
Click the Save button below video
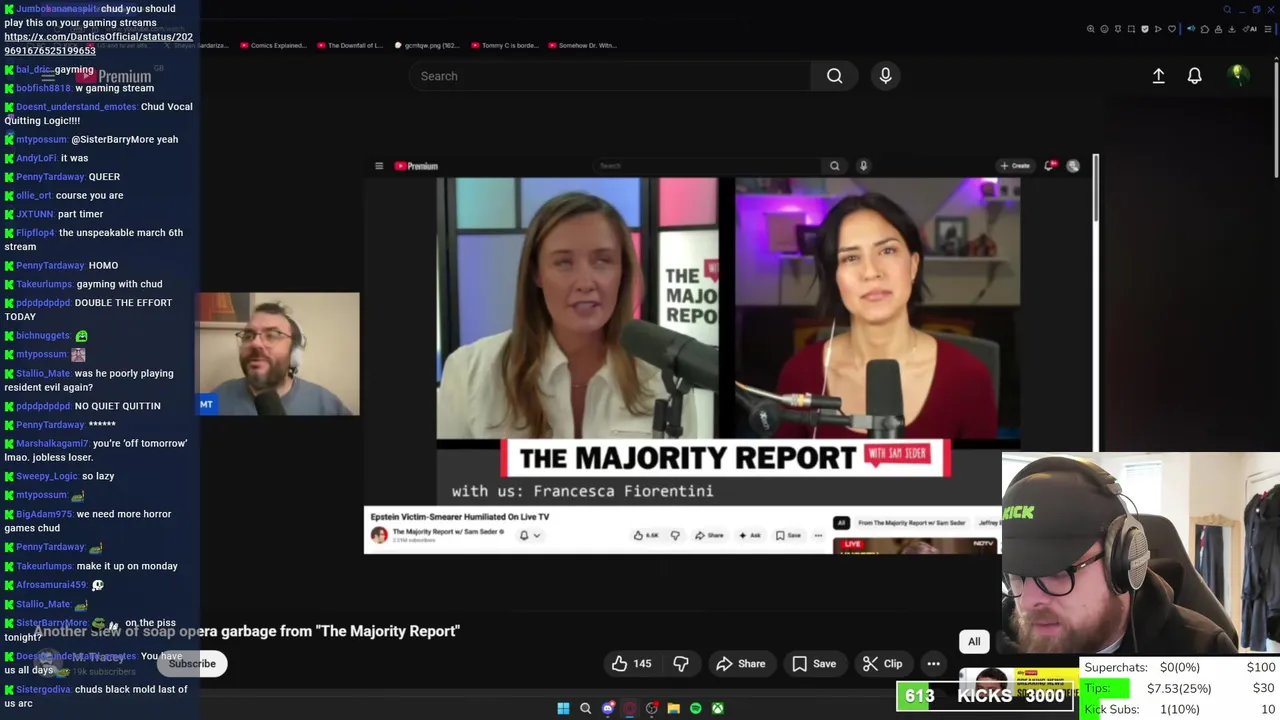point(813,664)
